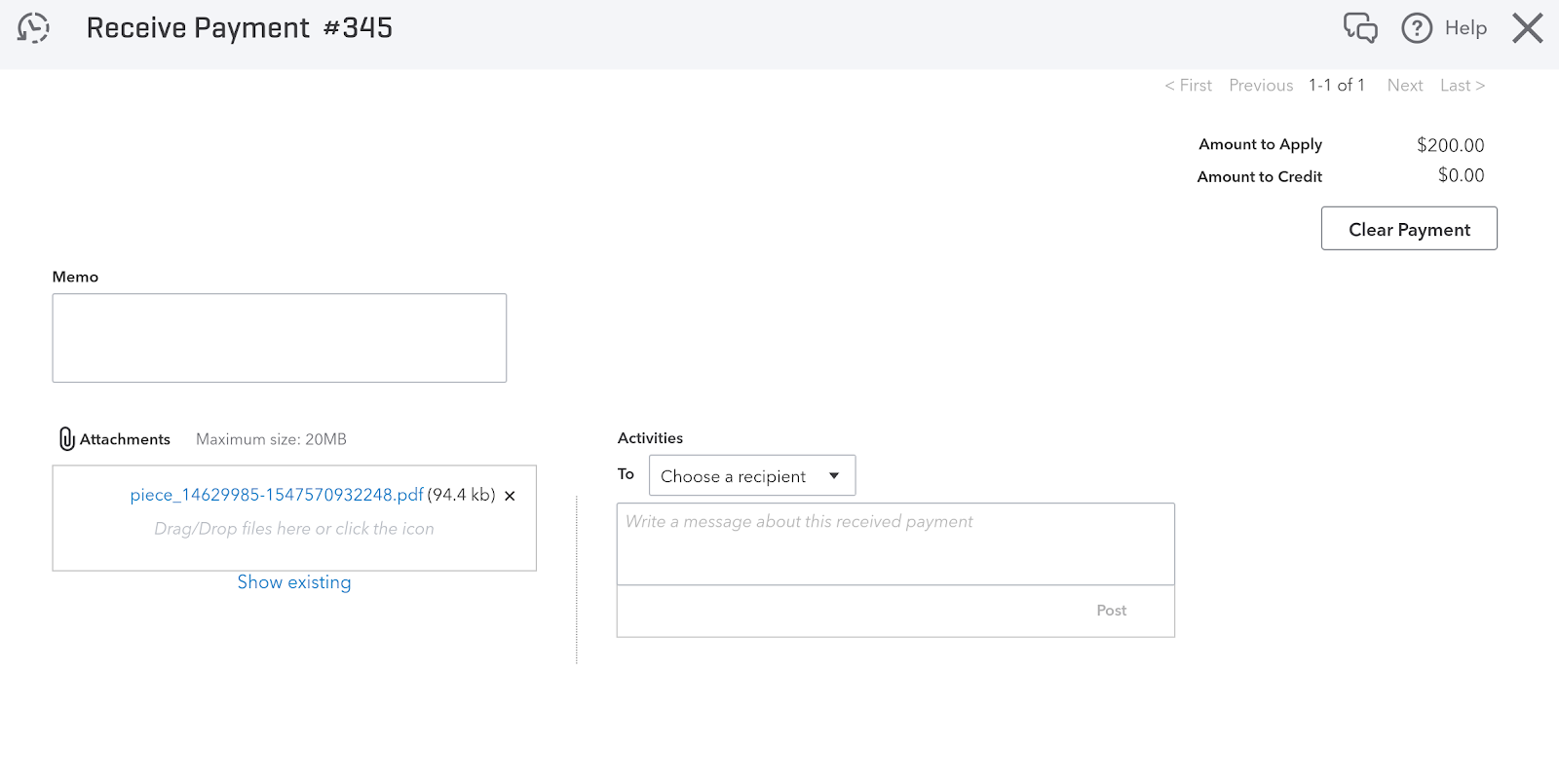Click the Attachments paperclip icon
Screen dimensions: 1559x784
click(x=66, y=439)
